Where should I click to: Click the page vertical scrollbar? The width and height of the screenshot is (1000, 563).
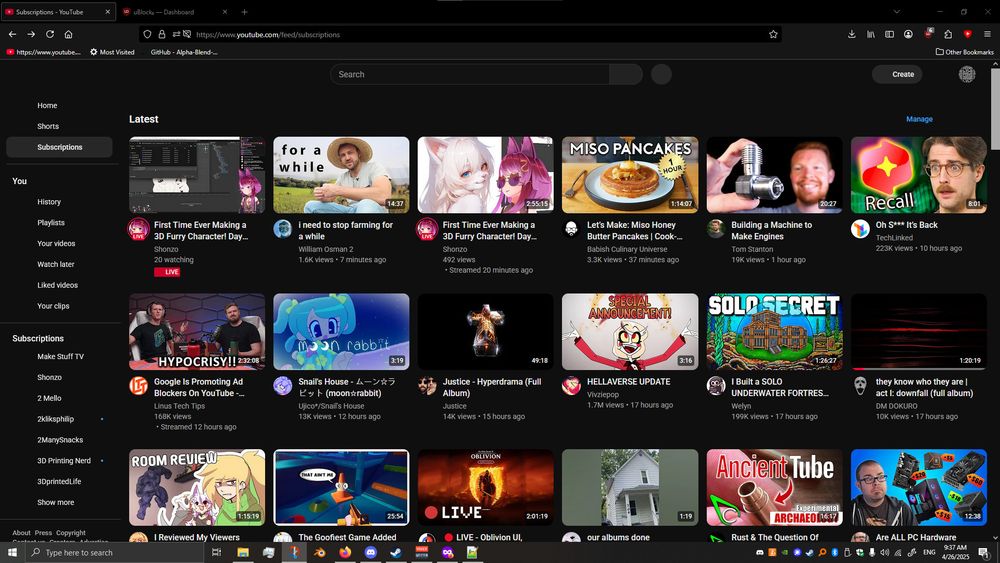pyautogui.click(x=995, y=108)
